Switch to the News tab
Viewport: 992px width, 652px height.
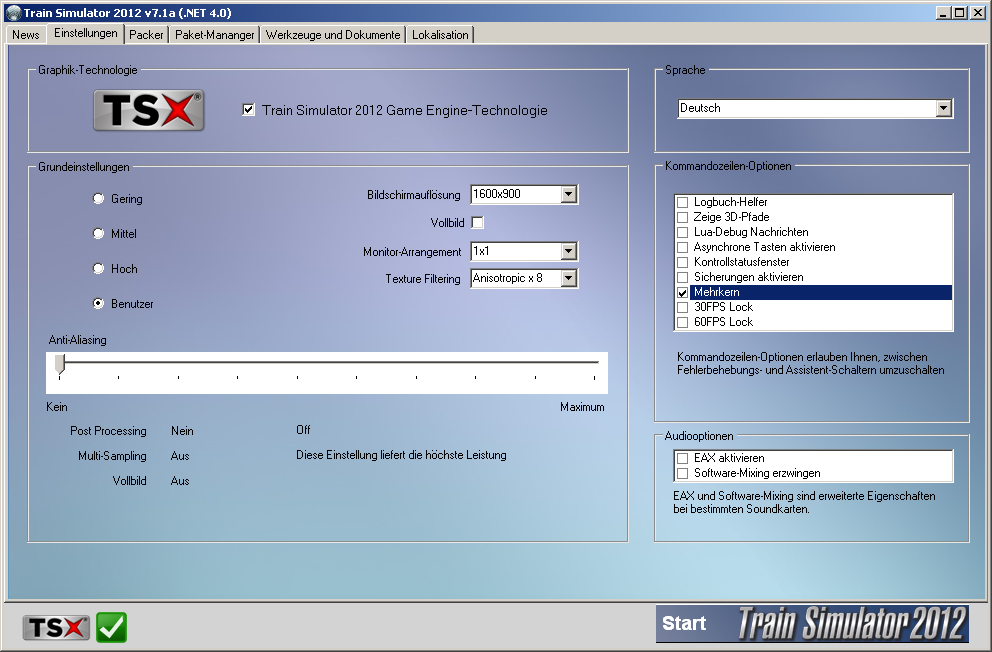click(x=26, y=35)
